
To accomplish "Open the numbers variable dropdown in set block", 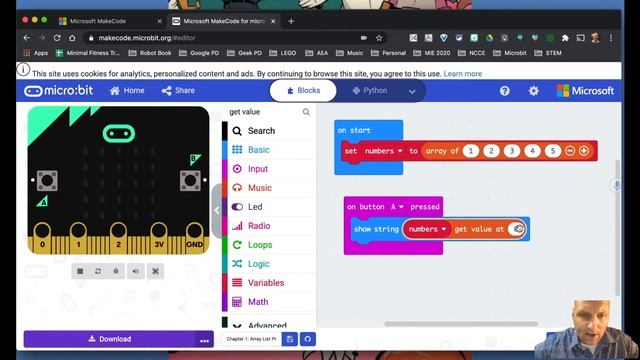I will (x=383, y=151).
